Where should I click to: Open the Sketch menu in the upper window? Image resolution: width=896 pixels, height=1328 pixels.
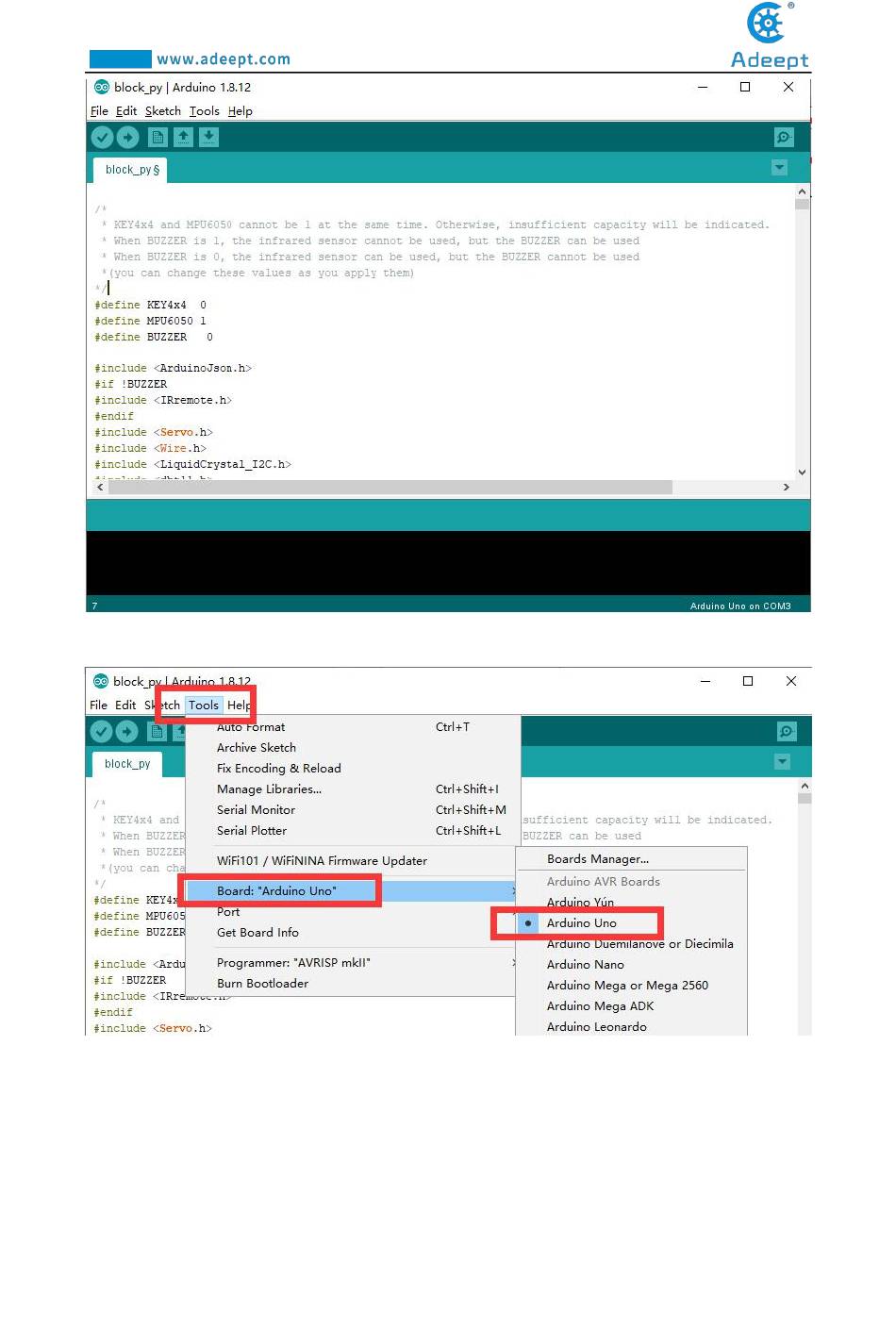pos(162,111)
